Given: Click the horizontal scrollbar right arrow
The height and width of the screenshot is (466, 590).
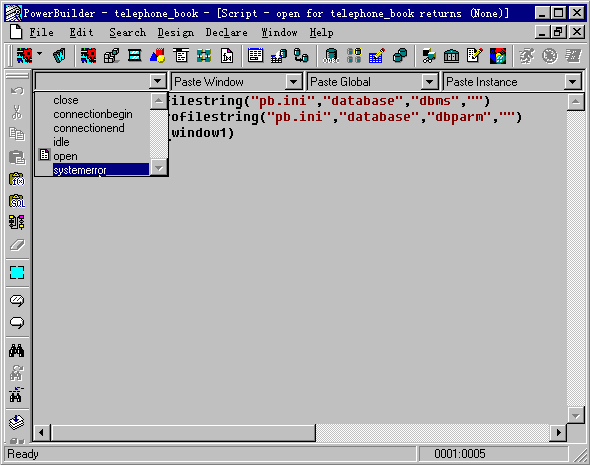Looking at the screenshot, I should 558,432.
